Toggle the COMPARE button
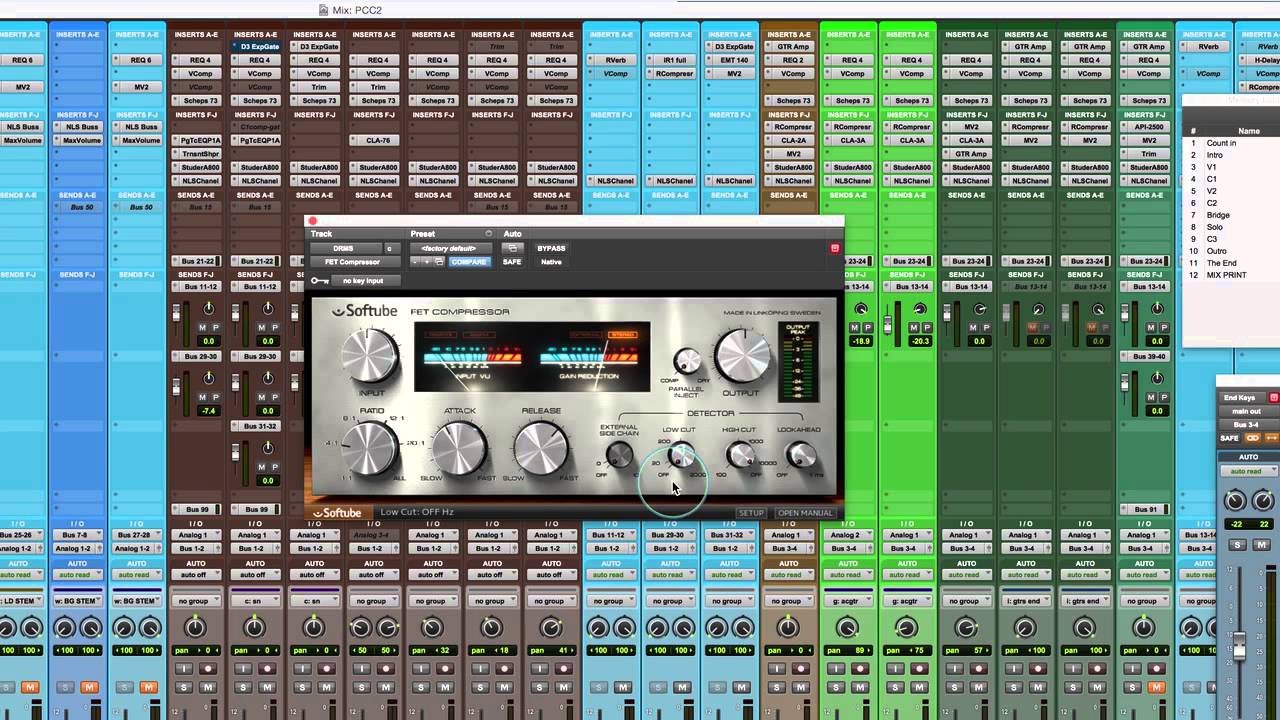 [x=468, y=262]
